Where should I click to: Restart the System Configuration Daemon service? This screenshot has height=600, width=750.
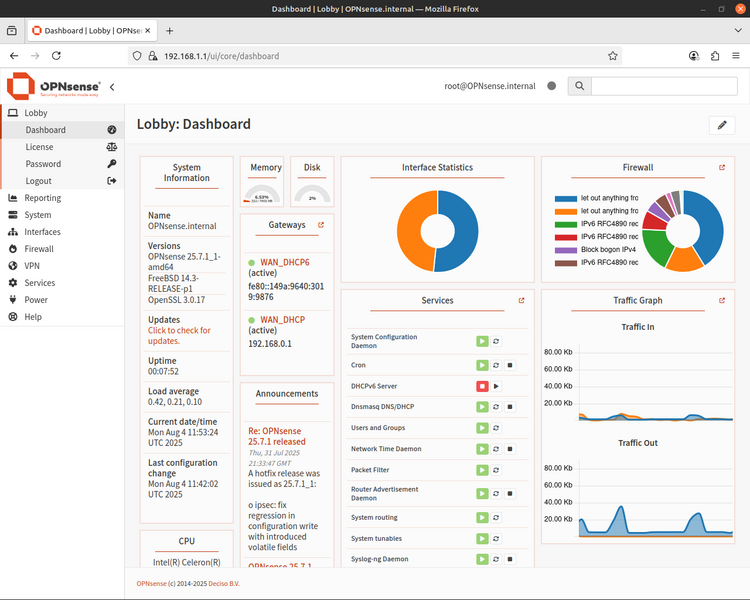pos(496,341)
